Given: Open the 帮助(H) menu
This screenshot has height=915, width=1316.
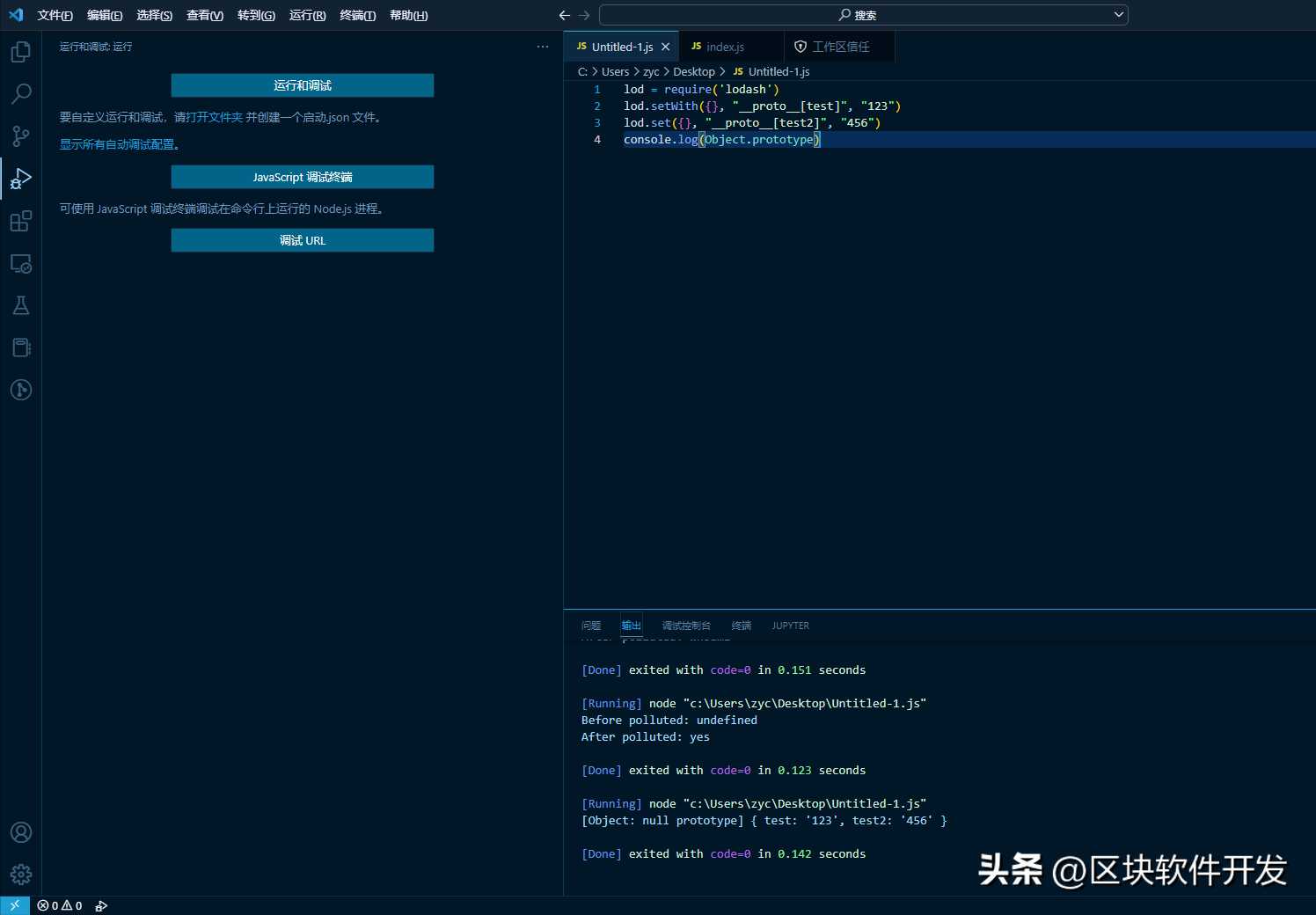Looking at the screenshot, I should click(x=408, y=15).
